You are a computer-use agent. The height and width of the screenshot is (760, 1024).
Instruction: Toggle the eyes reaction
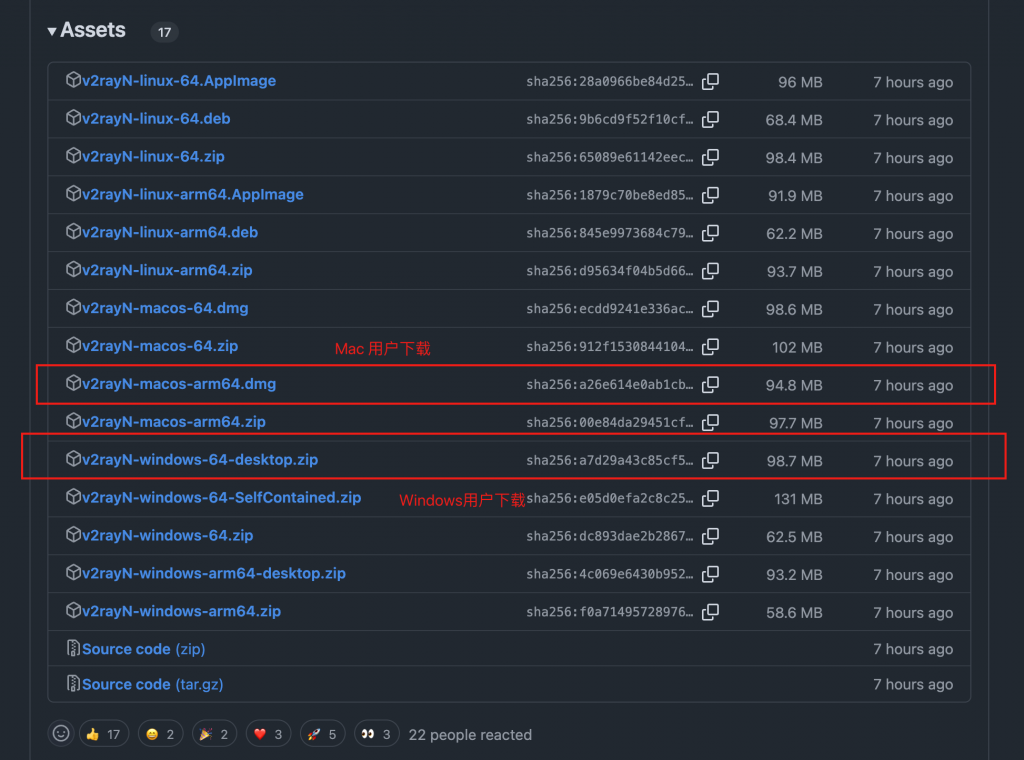[x=377, y=734]
